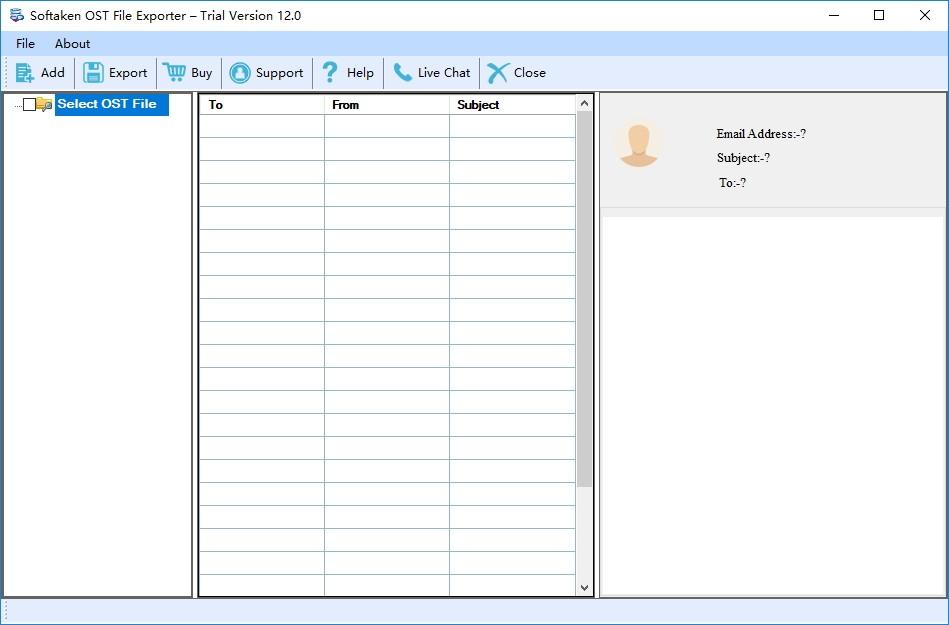This screenshot has height=625, width=949.
Task: Click the 'Email Address:-?' label
Action: (x=761, y=134)
